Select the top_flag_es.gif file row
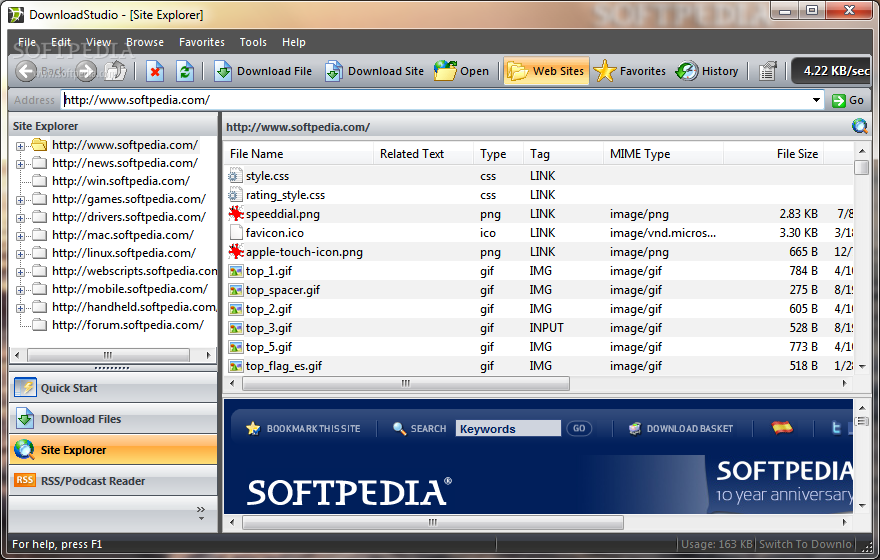Screen dimensions: 880x560 539,366
